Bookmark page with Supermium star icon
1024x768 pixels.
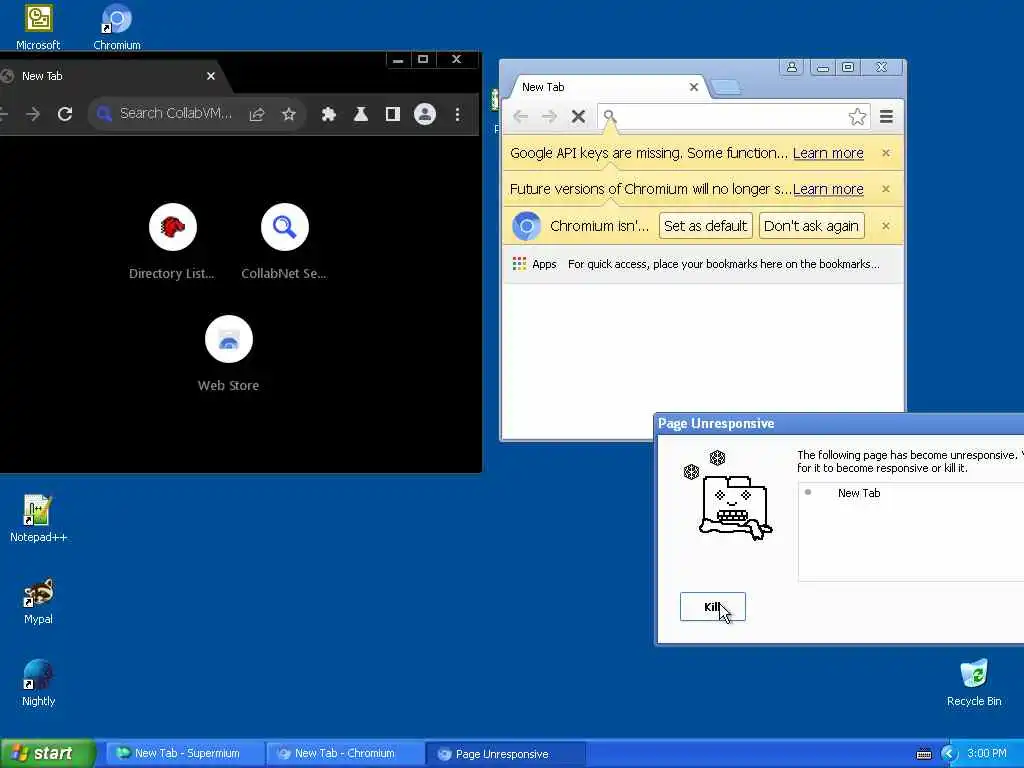tap(289, 114)
